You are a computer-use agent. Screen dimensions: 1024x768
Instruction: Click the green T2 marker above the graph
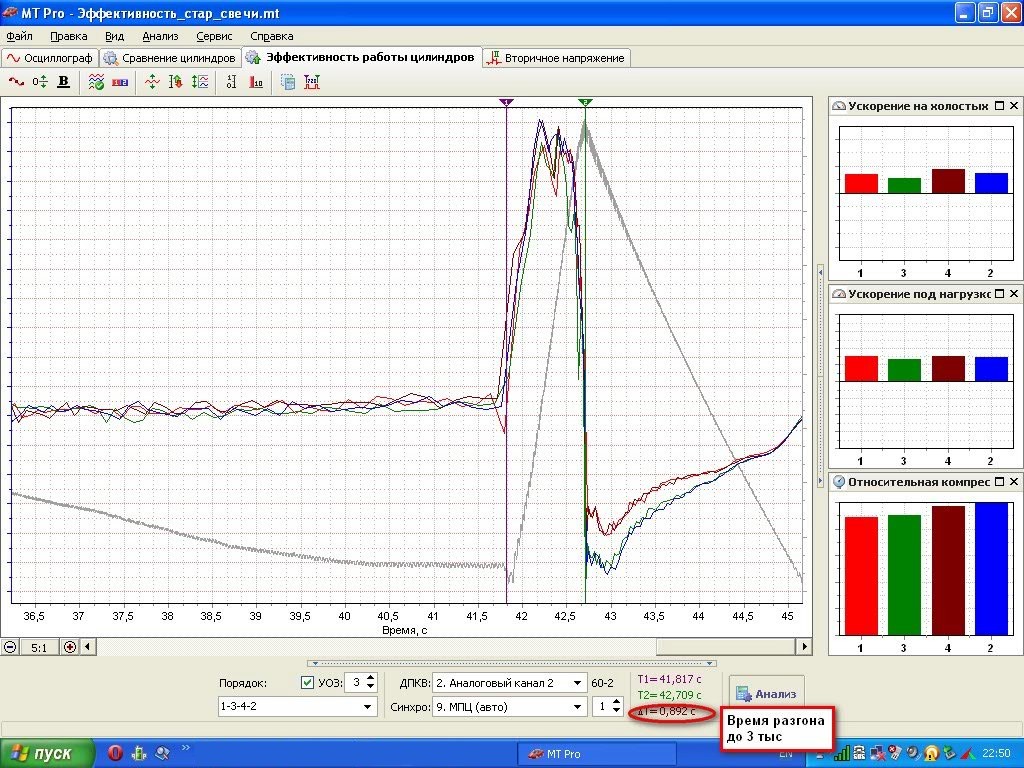(585, 102)
